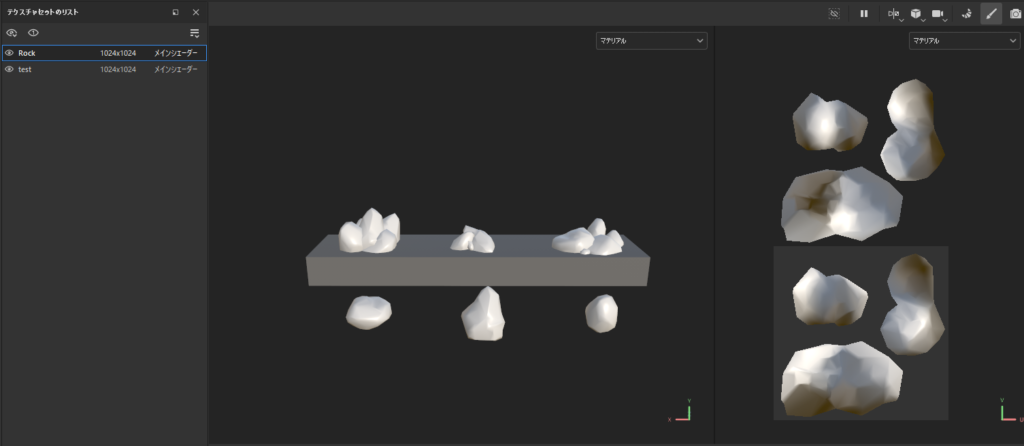Open the 3D viewport material dropdown
The height and width of the screenshot is (446, 1024).
652,41
